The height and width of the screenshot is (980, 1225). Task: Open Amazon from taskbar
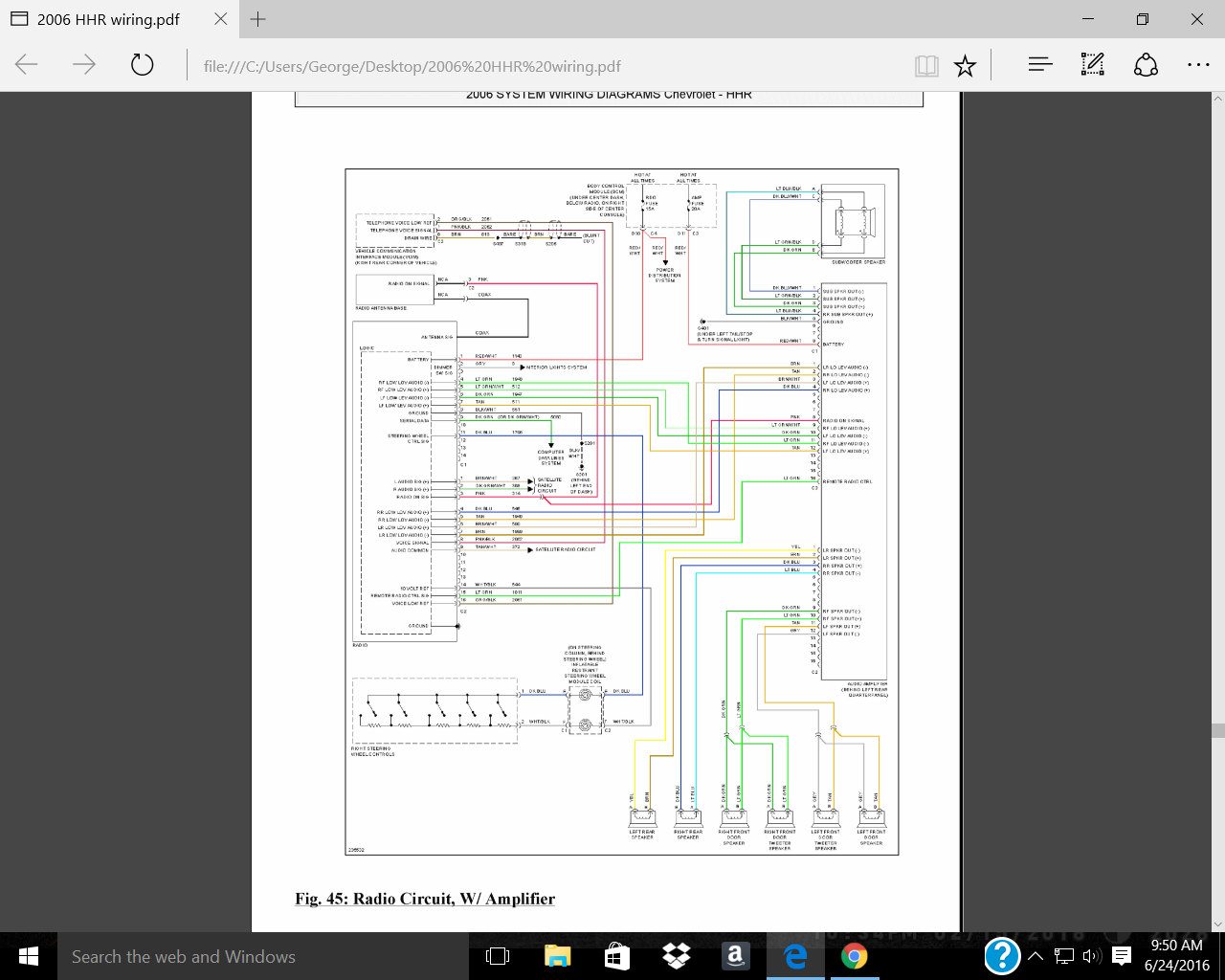(x=735, y=956)
